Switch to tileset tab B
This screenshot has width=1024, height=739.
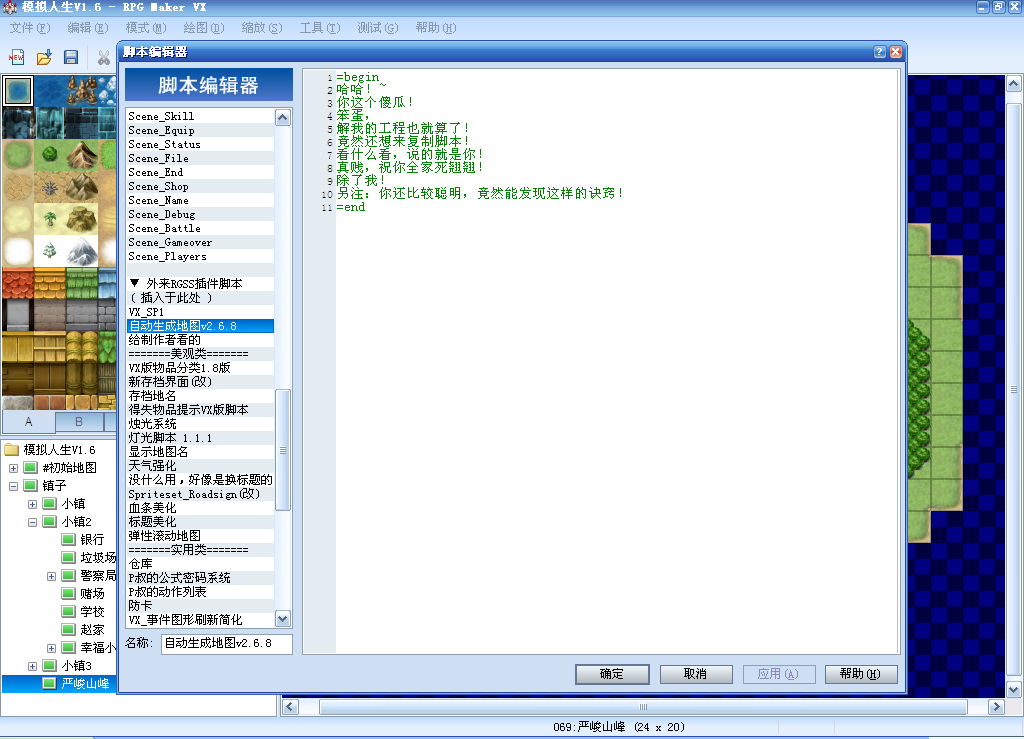(79, 422)
